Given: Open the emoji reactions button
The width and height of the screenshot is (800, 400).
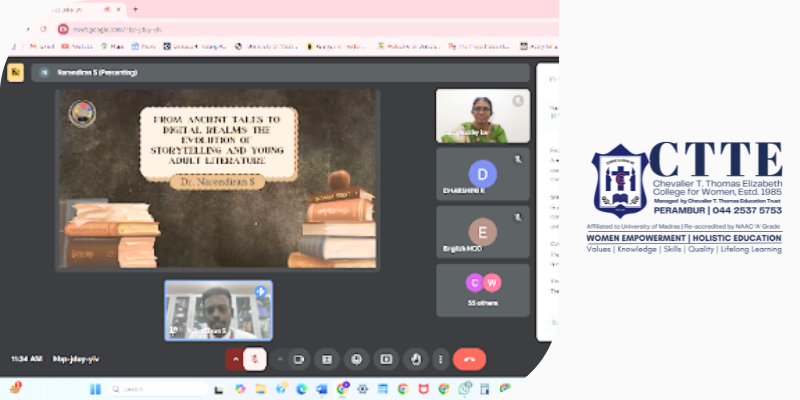Looking at the screenshot, I should tap(356, 359).
